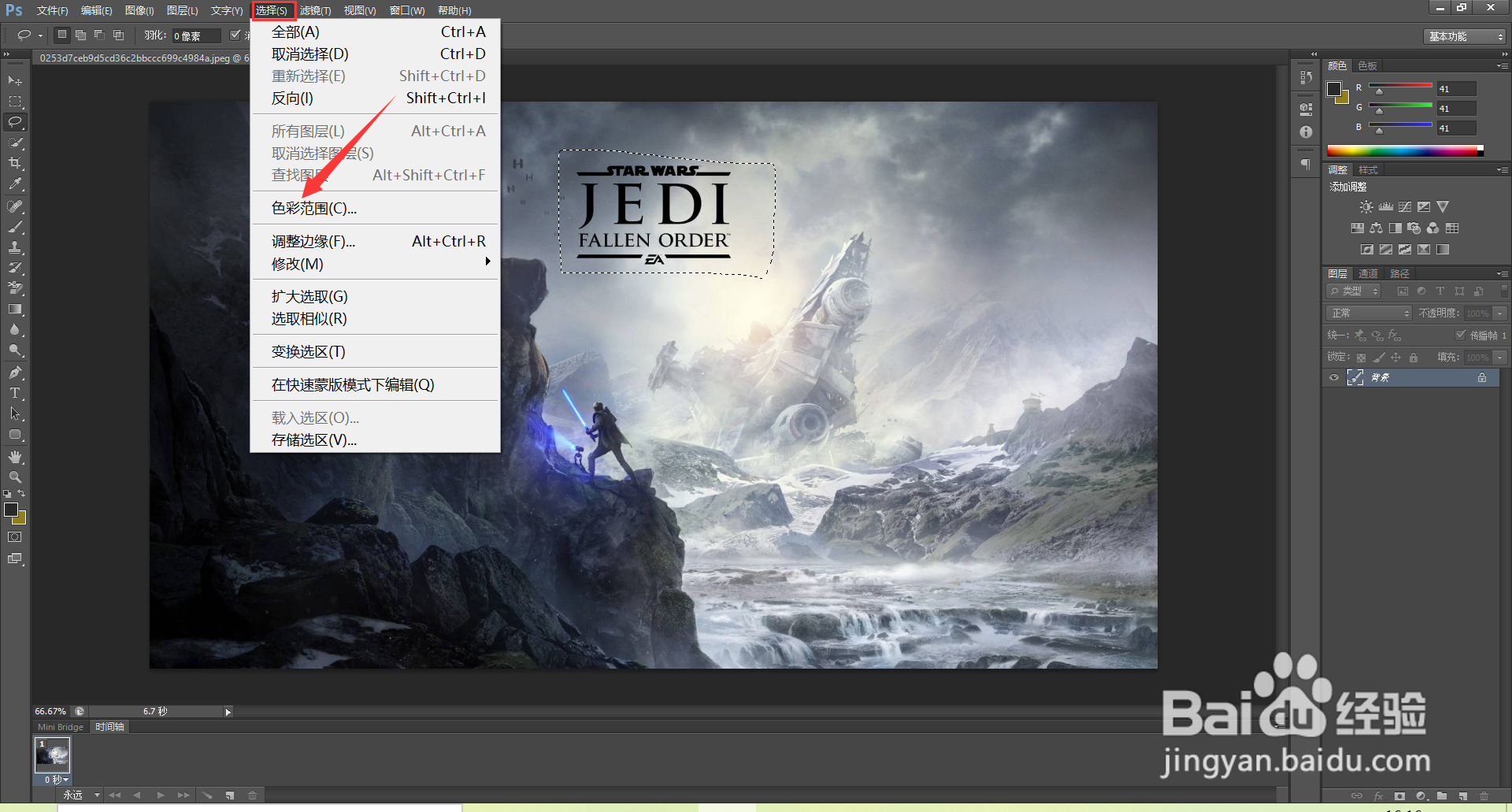Select the Brush tool
The image size is (1512, 812).
[x=15, y=227]
